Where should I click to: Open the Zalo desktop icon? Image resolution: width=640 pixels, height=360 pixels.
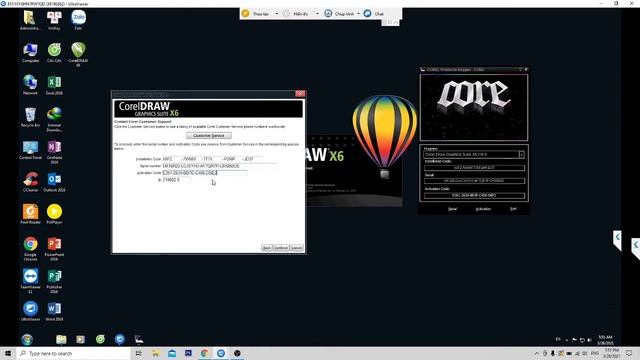pyautogui.click(x=78, y=20)
